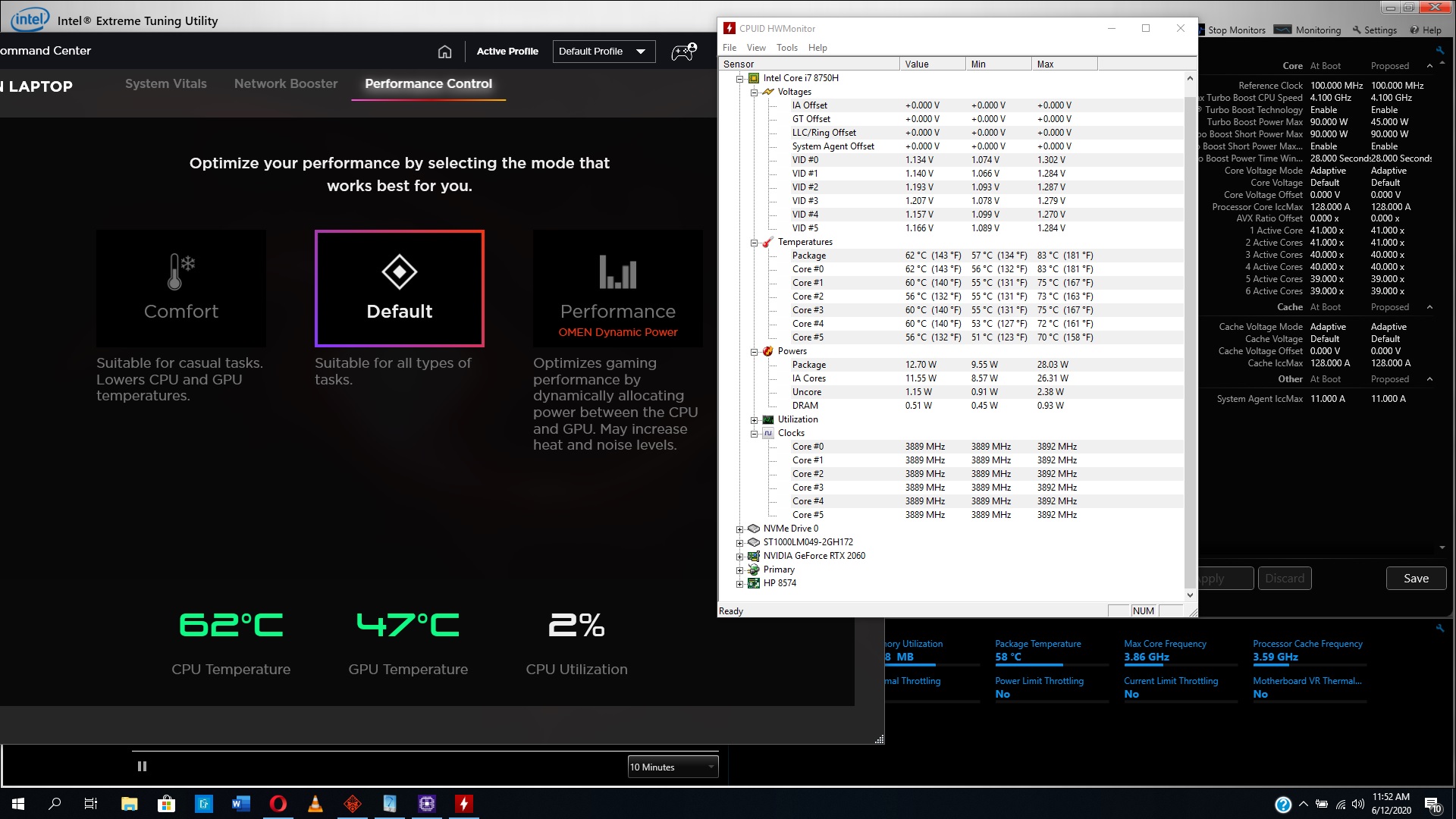The image size is (1456, 819).
Task: Open the Performance Control tab
Action: click(428, 83)
